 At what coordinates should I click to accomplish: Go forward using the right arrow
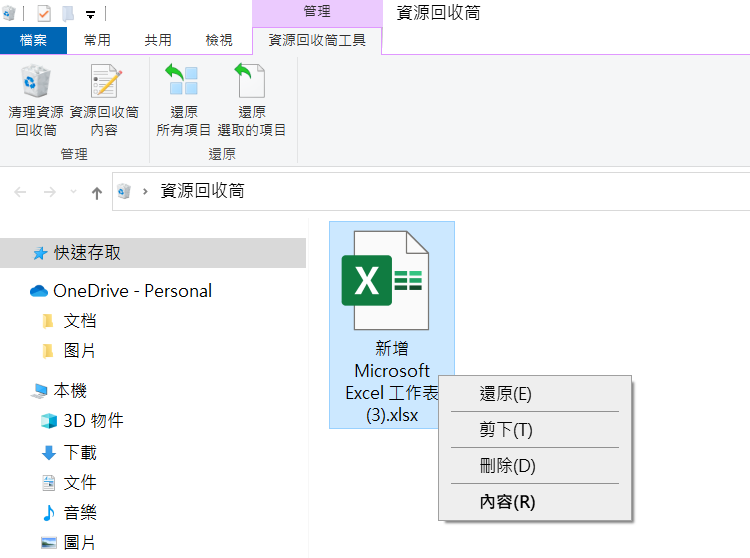[x=49, y=192]
